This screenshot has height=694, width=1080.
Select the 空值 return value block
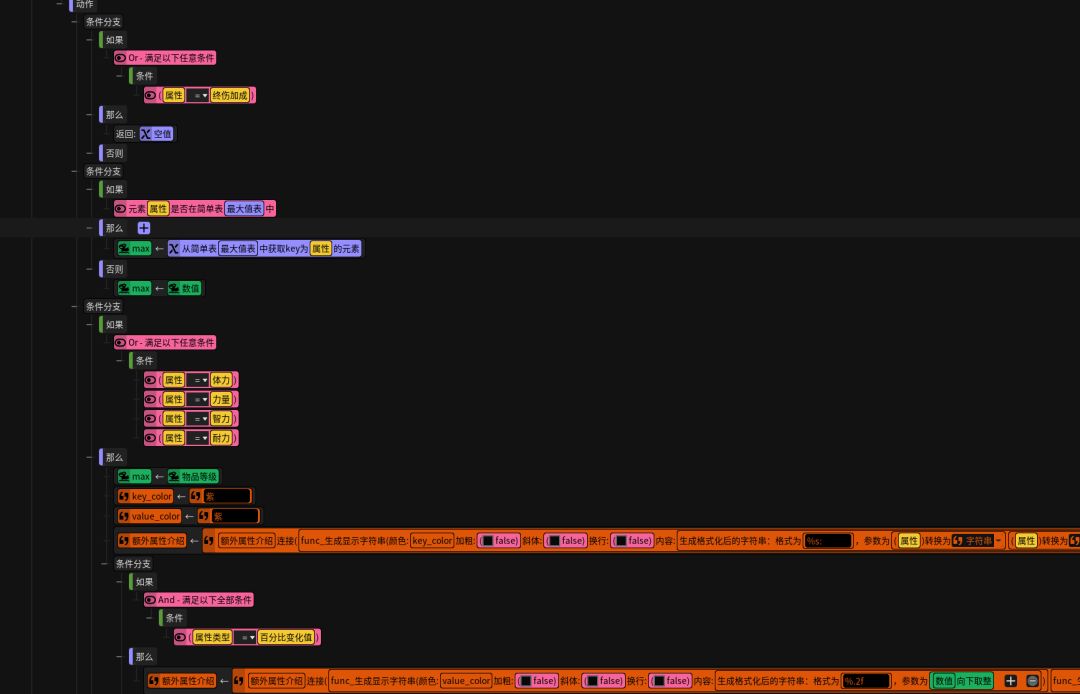tap(156, 134)
